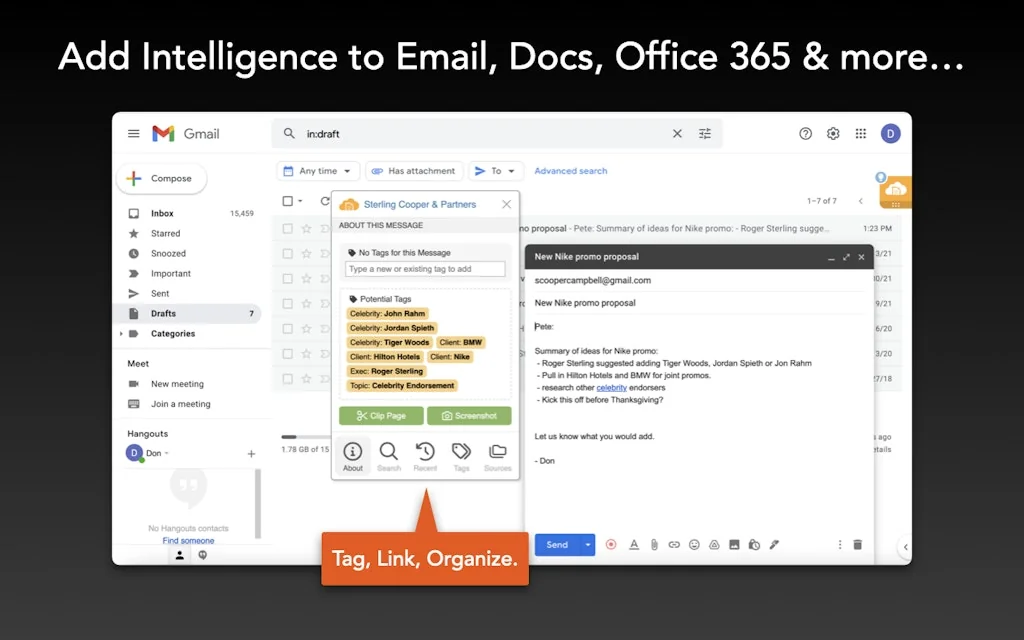Open the To filter dropdown

[x=496, y=171]
